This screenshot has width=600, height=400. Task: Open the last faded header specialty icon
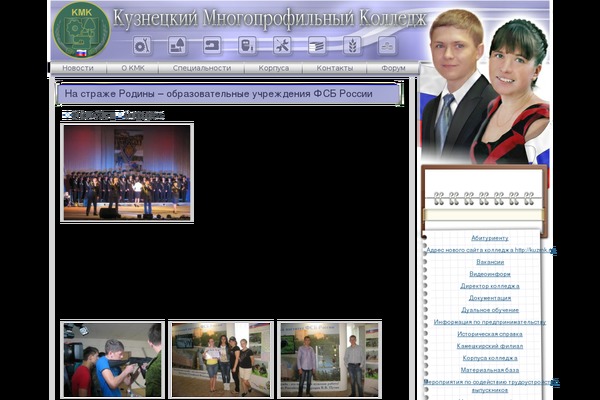pyautogui.click(x=387, y=46)
